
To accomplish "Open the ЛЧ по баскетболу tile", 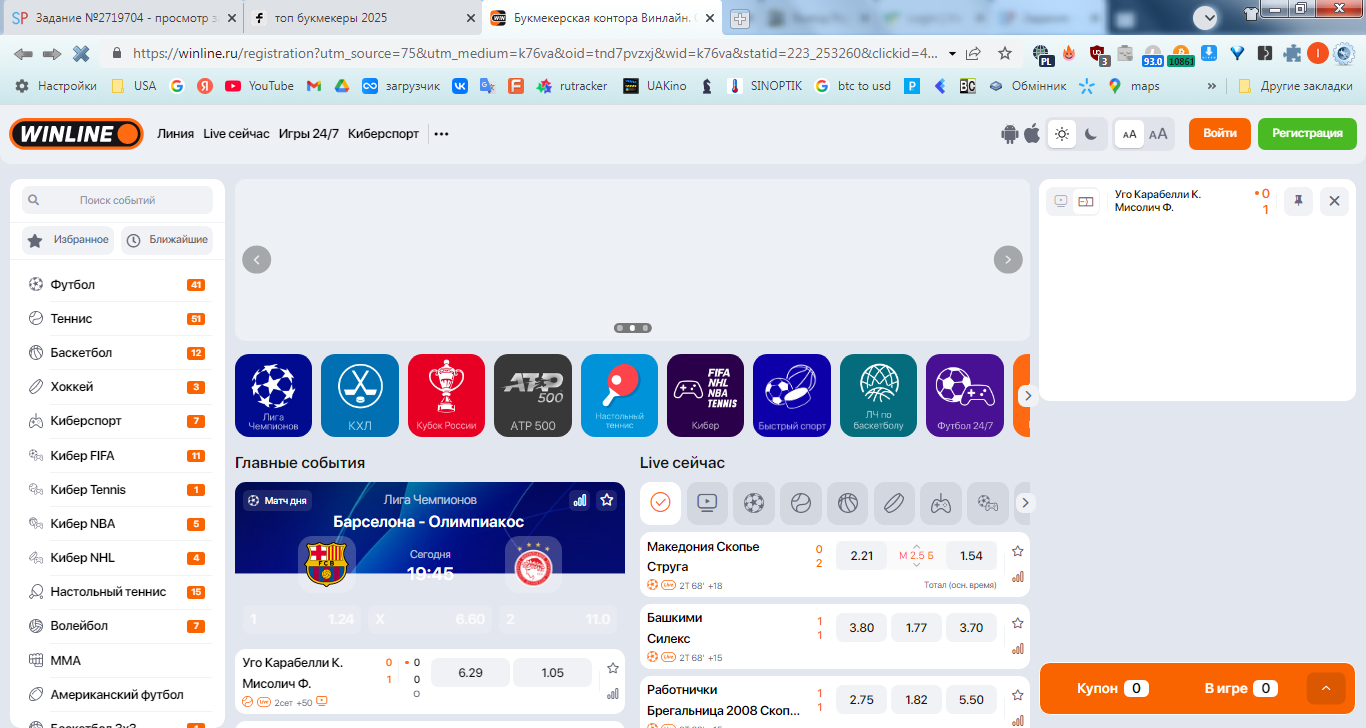I will (878, 396).
